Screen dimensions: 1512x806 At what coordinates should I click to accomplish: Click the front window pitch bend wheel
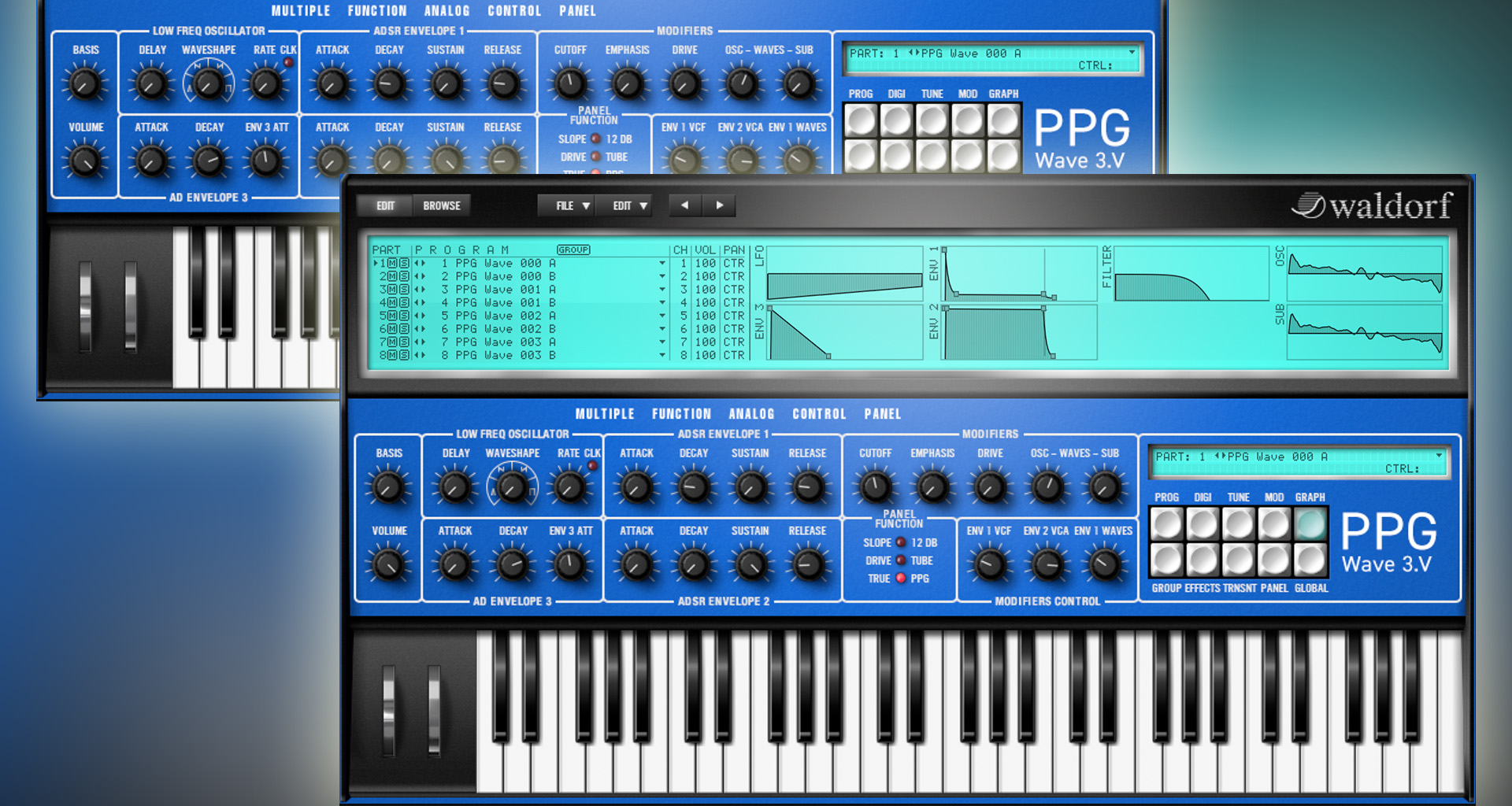[388, 712]
